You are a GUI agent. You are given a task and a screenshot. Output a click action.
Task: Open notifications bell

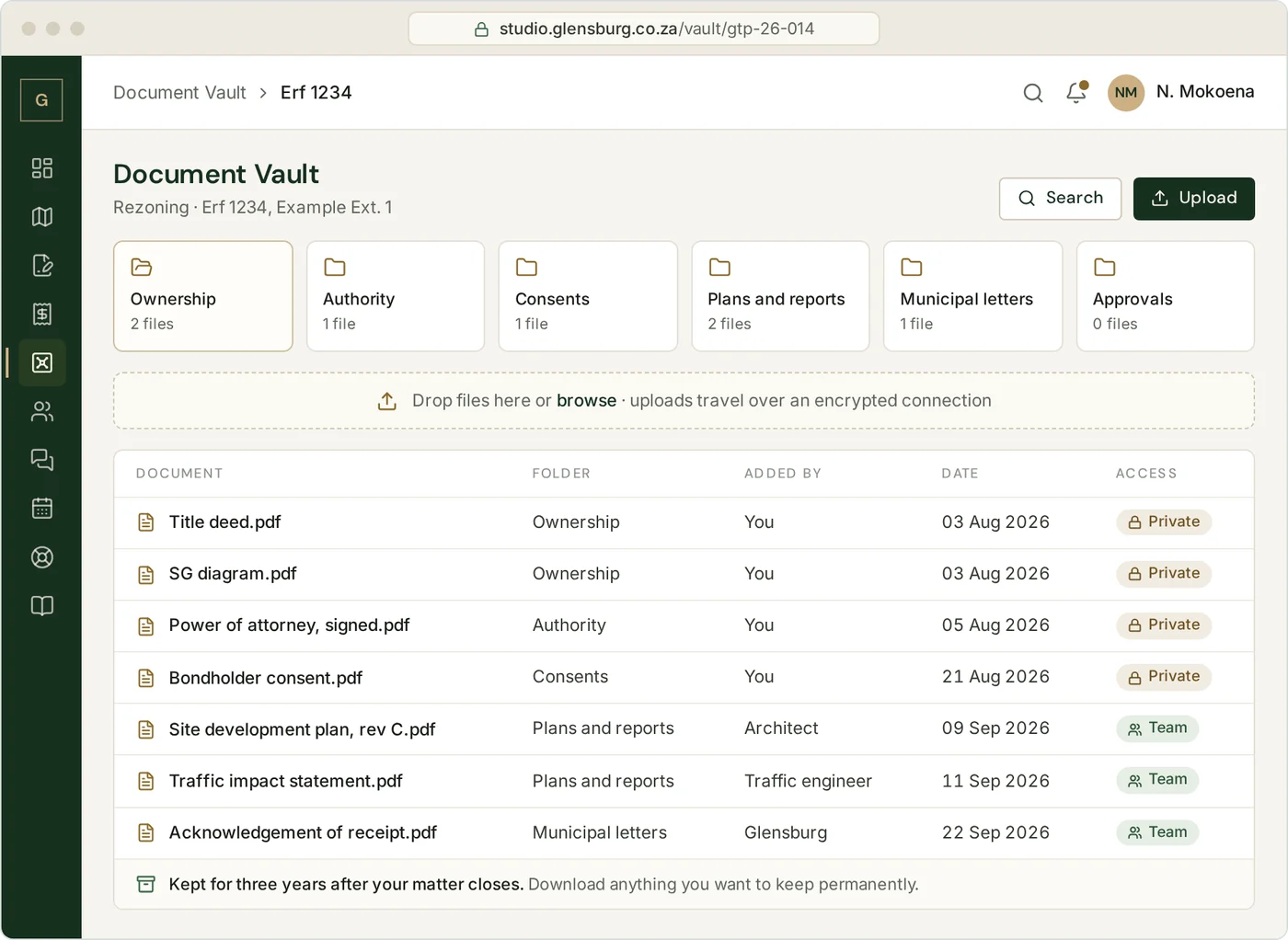pos(1076,92)
